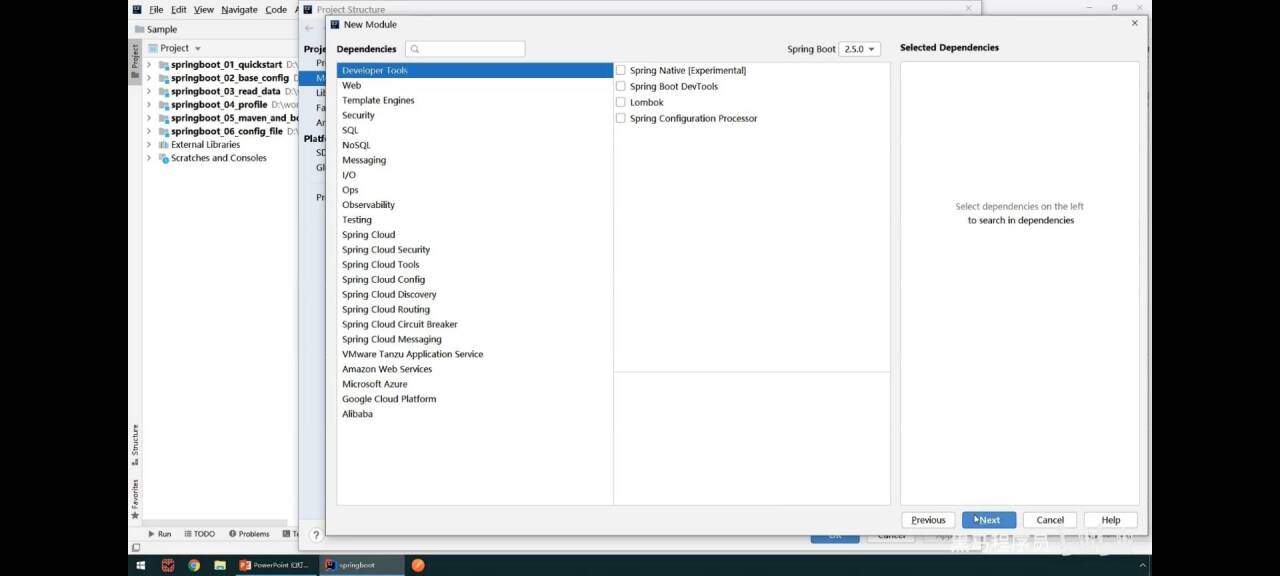Tick the Lombok dependency checkbox
The image size is (1280, 576).
pyautogui.click(x=621, y=102)
